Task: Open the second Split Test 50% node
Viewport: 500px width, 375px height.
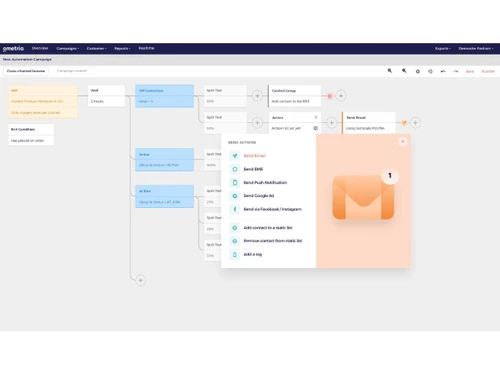Action: point(225,123)
